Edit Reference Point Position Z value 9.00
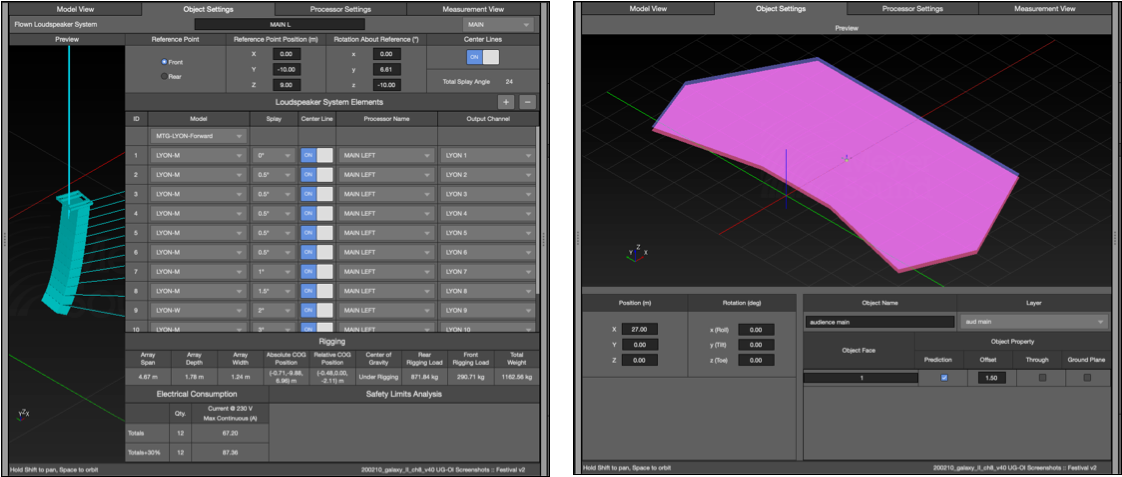The height and width of the screenshot is (477, 1122). coord(286,85)
